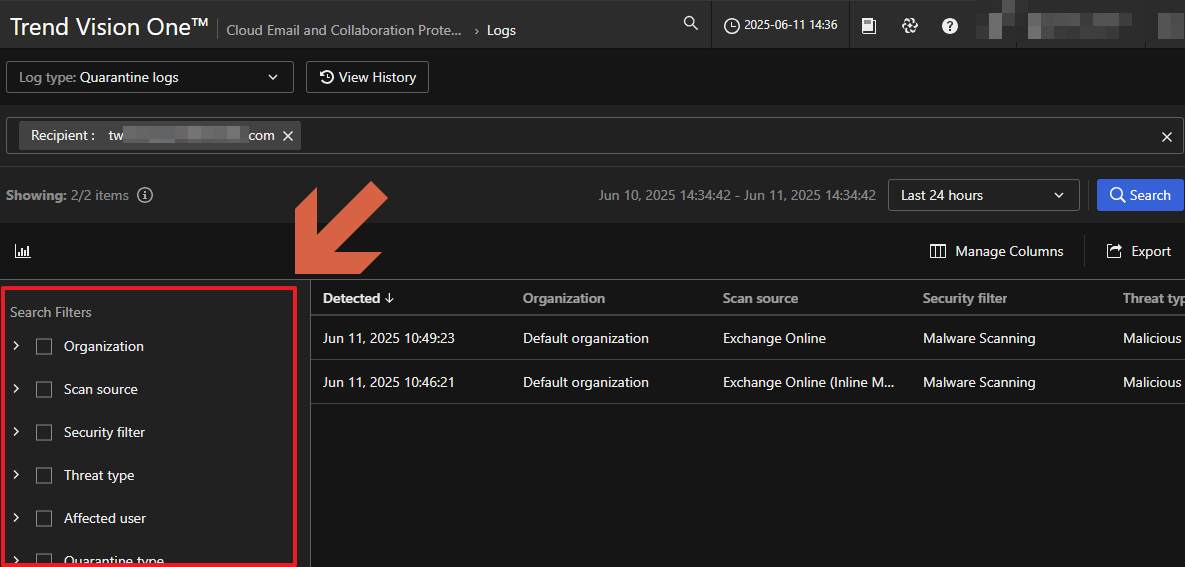Go to Cloud Email and Collaboration breadcrumb

point(344,30)
